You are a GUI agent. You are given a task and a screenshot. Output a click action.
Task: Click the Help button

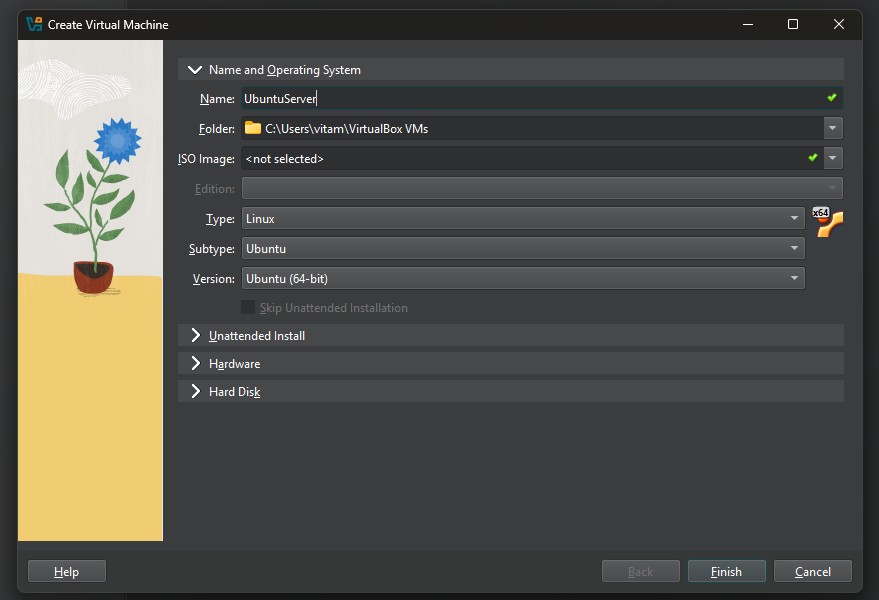66,571
